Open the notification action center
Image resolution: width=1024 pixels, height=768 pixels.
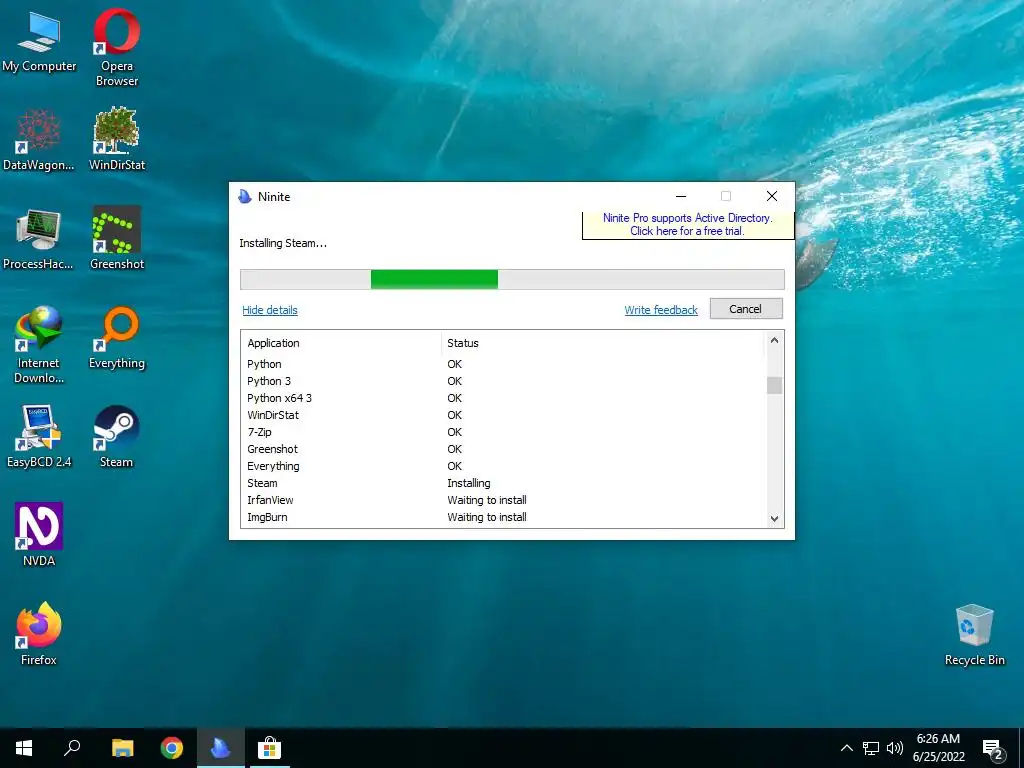coord(993,750)
